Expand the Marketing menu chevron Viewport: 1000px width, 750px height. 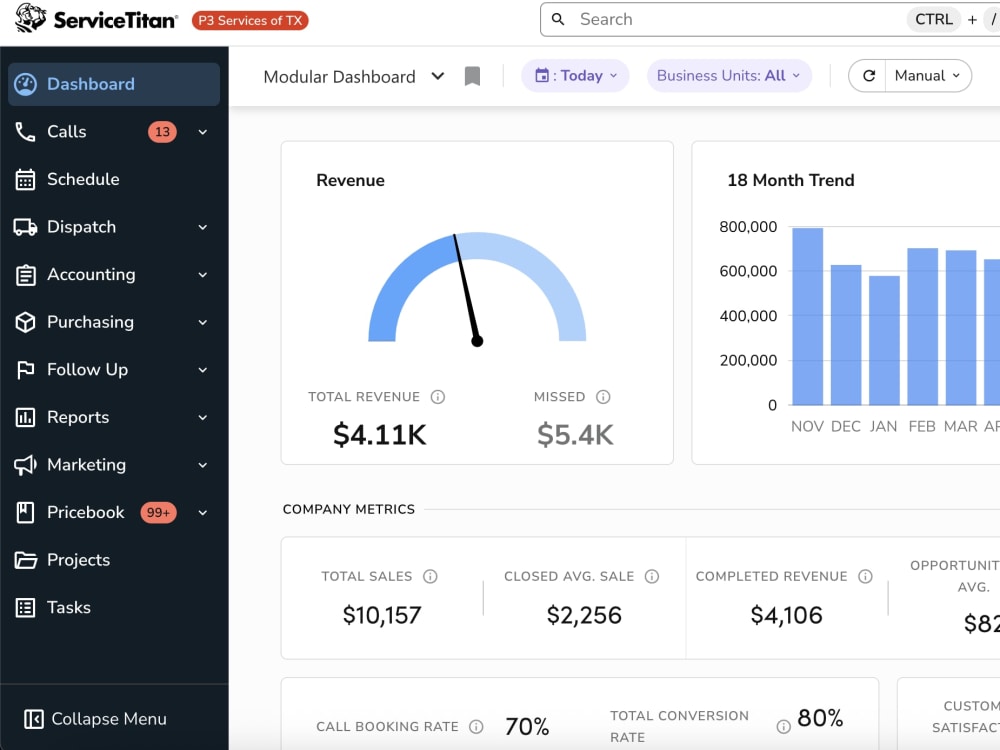pos(203,465)
